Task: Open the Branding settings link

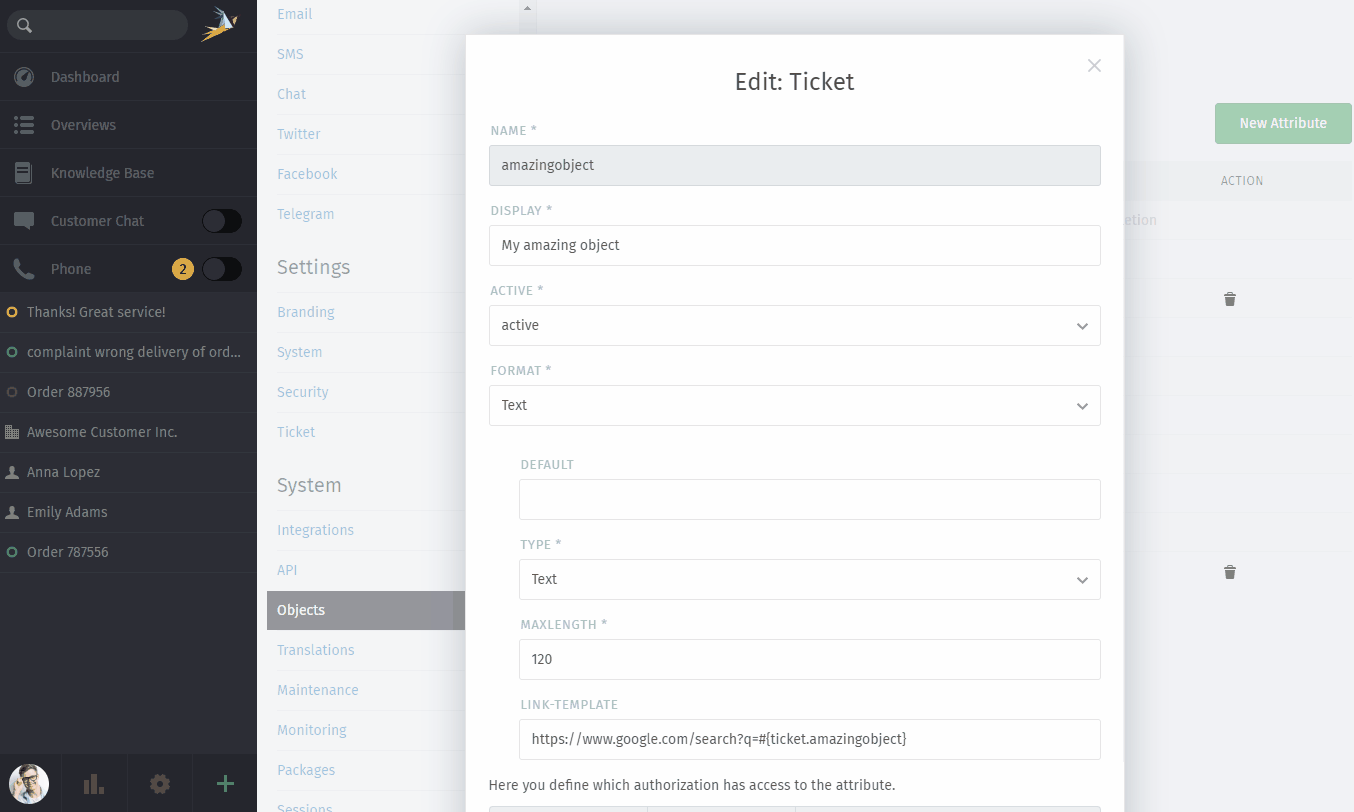Action: [306, 312]
